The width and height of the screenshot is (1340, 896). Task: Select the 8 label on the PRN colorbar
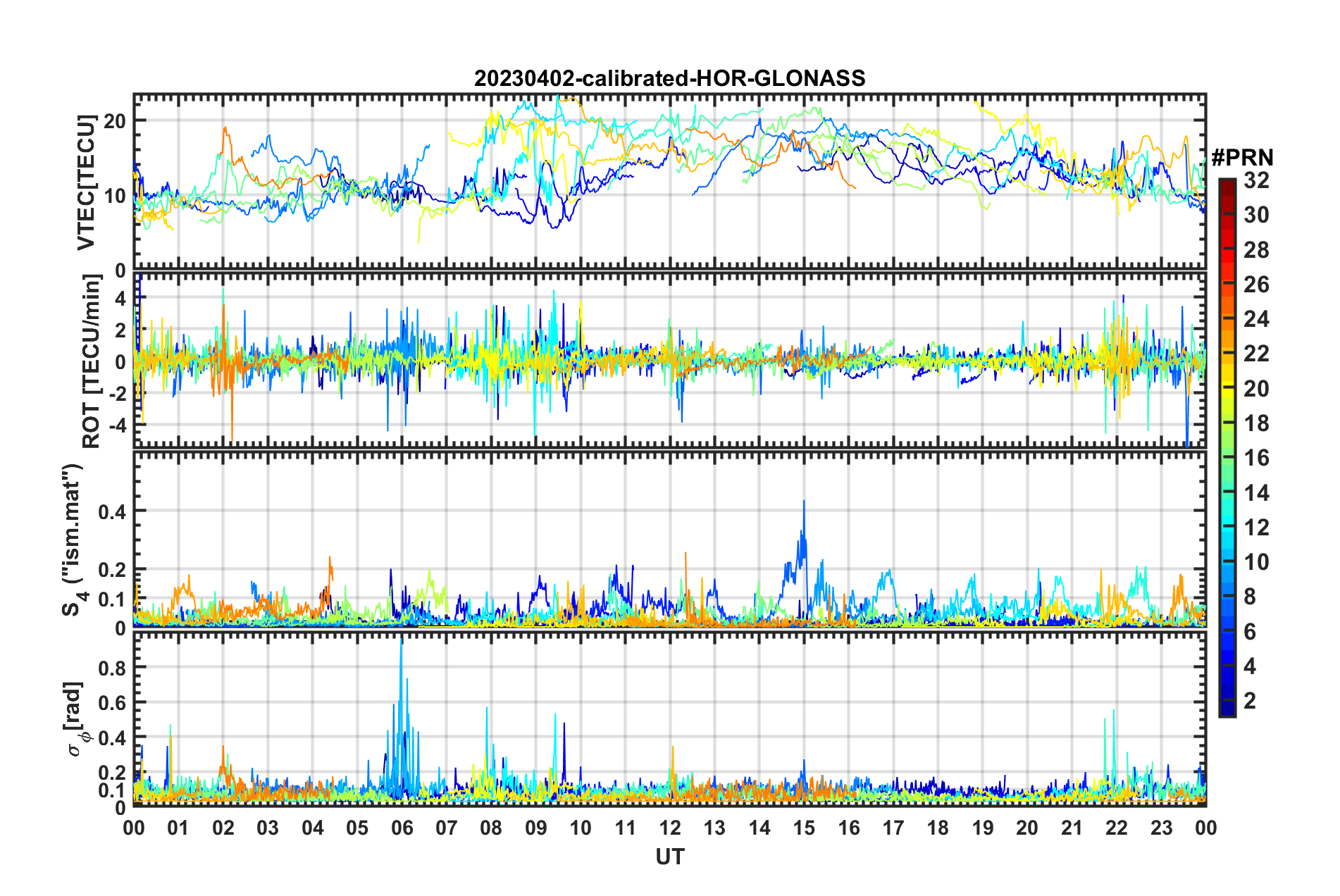(1251, 597)
